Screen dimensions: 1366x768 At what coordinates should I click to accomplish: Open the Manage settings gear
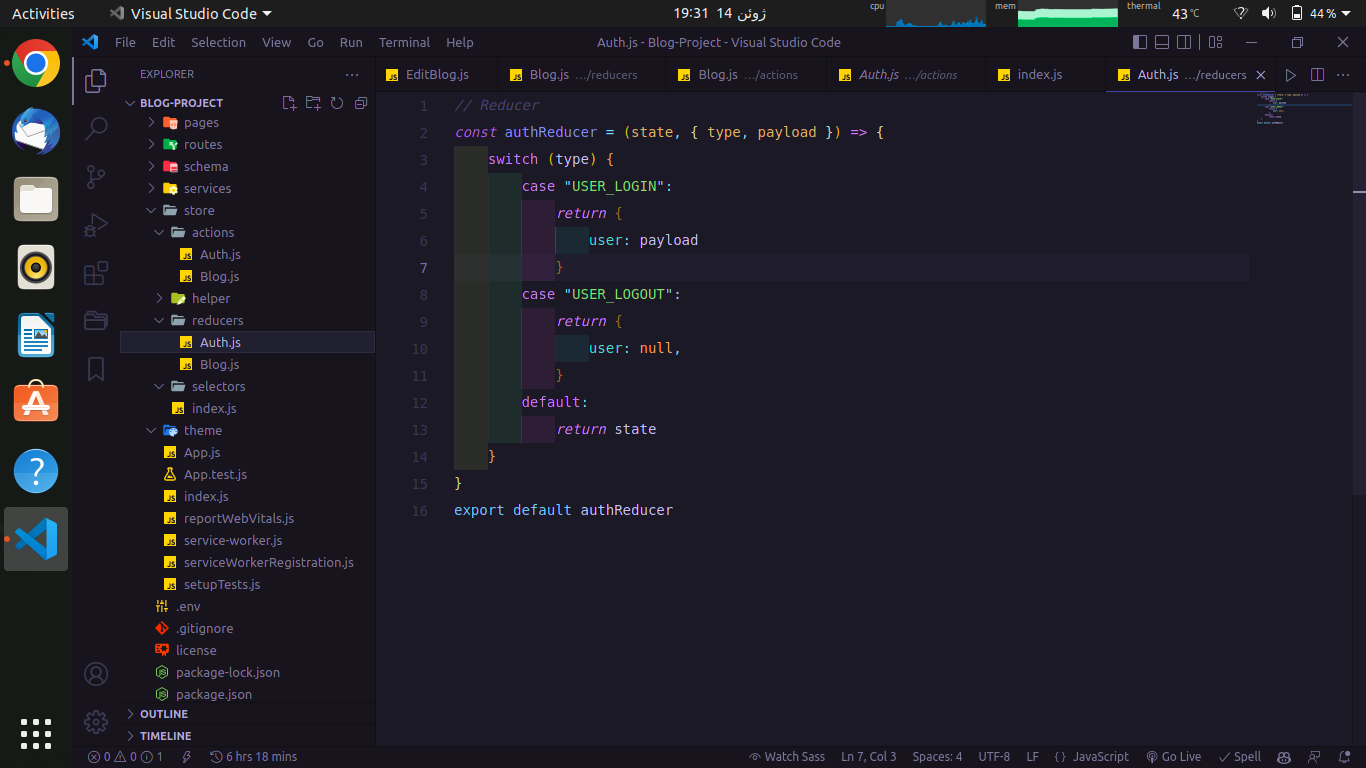tap(96, 722)
